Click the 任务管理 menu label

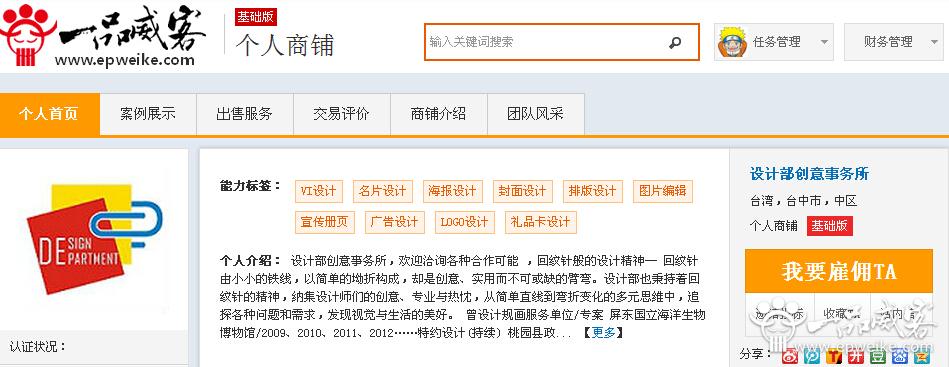coord(777,42)
